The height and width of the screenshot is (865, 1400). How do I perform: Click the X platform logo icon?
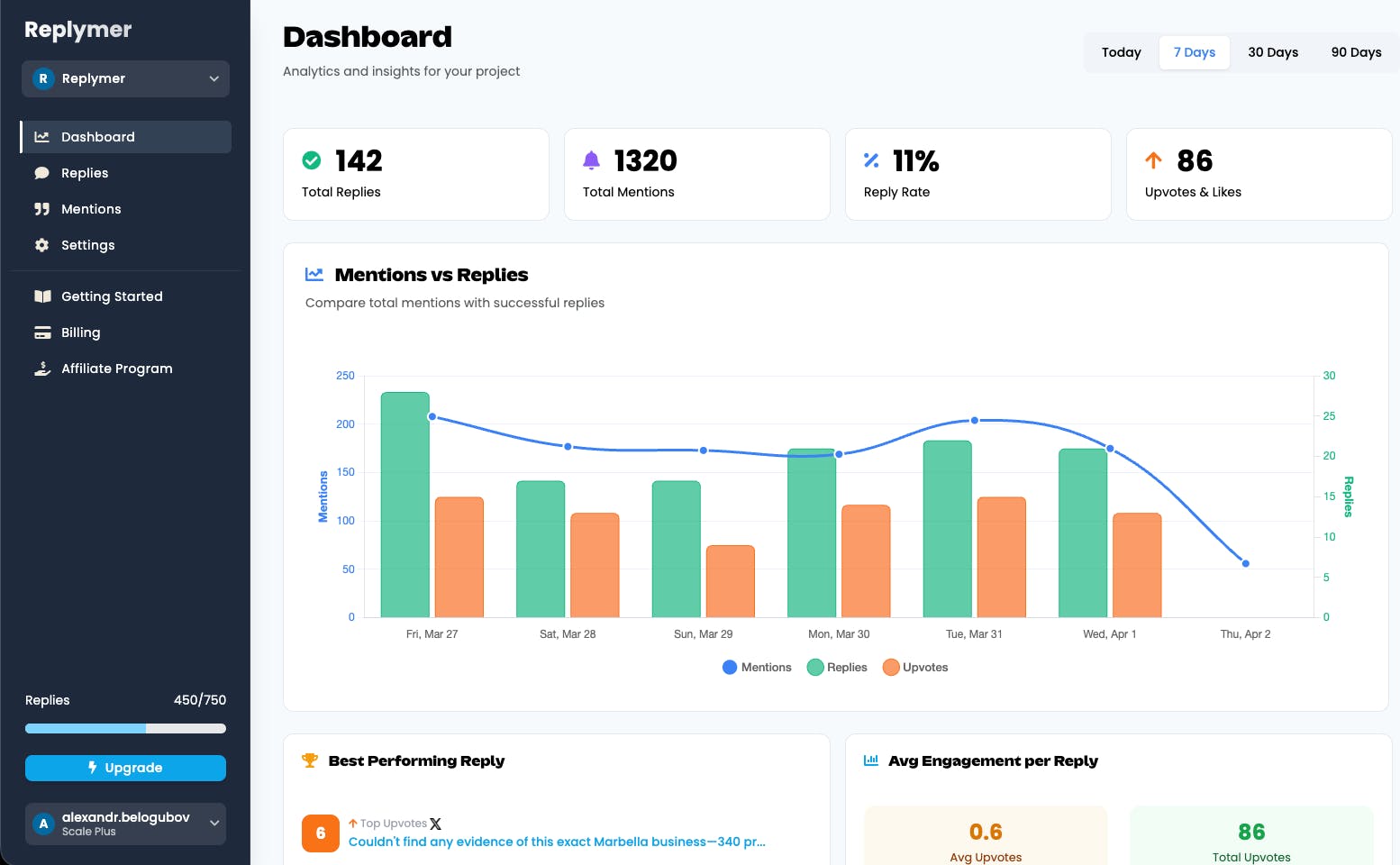pyautogui.click(x=436, y=824)
